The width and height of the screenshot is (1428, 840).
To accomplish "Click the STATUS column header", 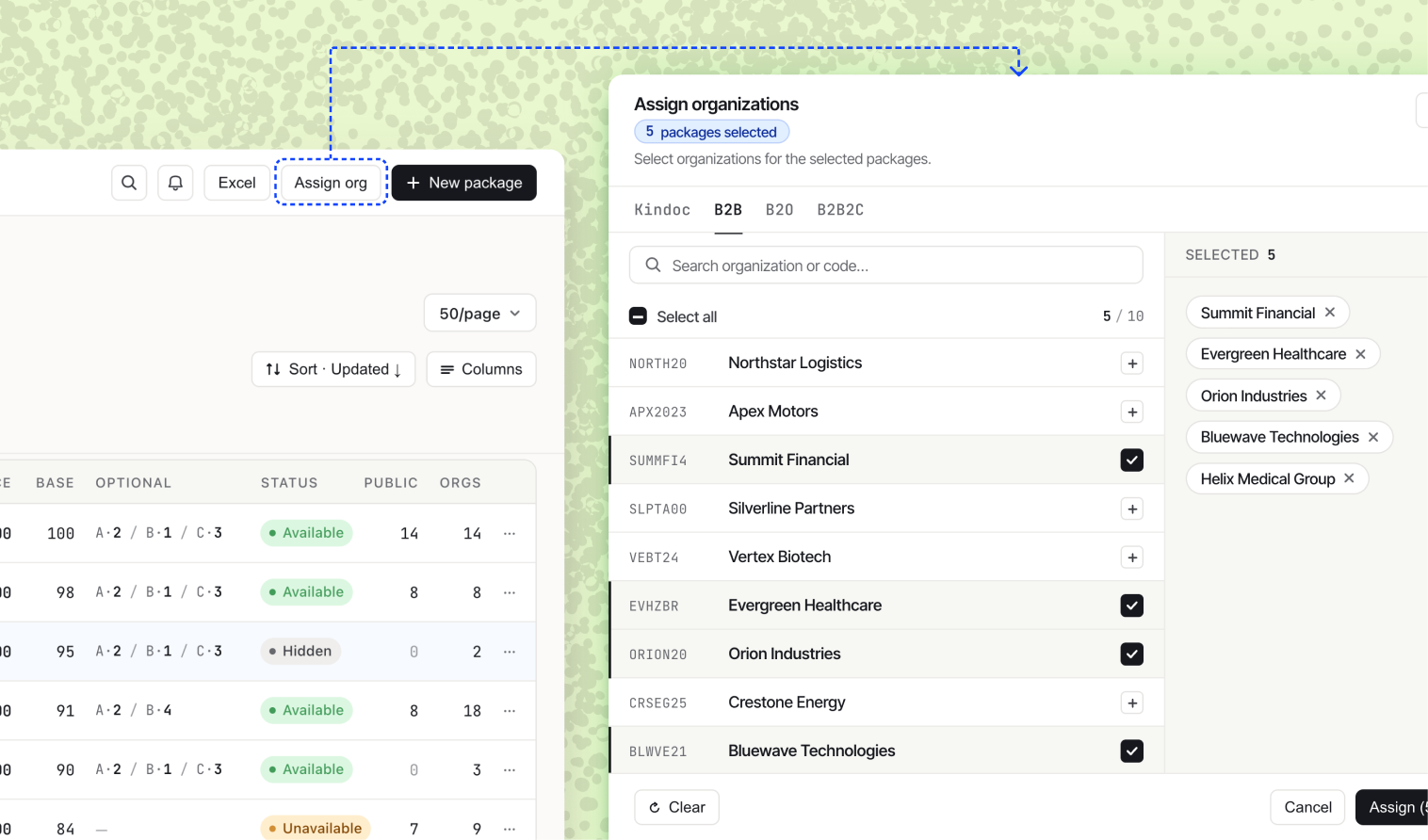I will click(289, 483).
